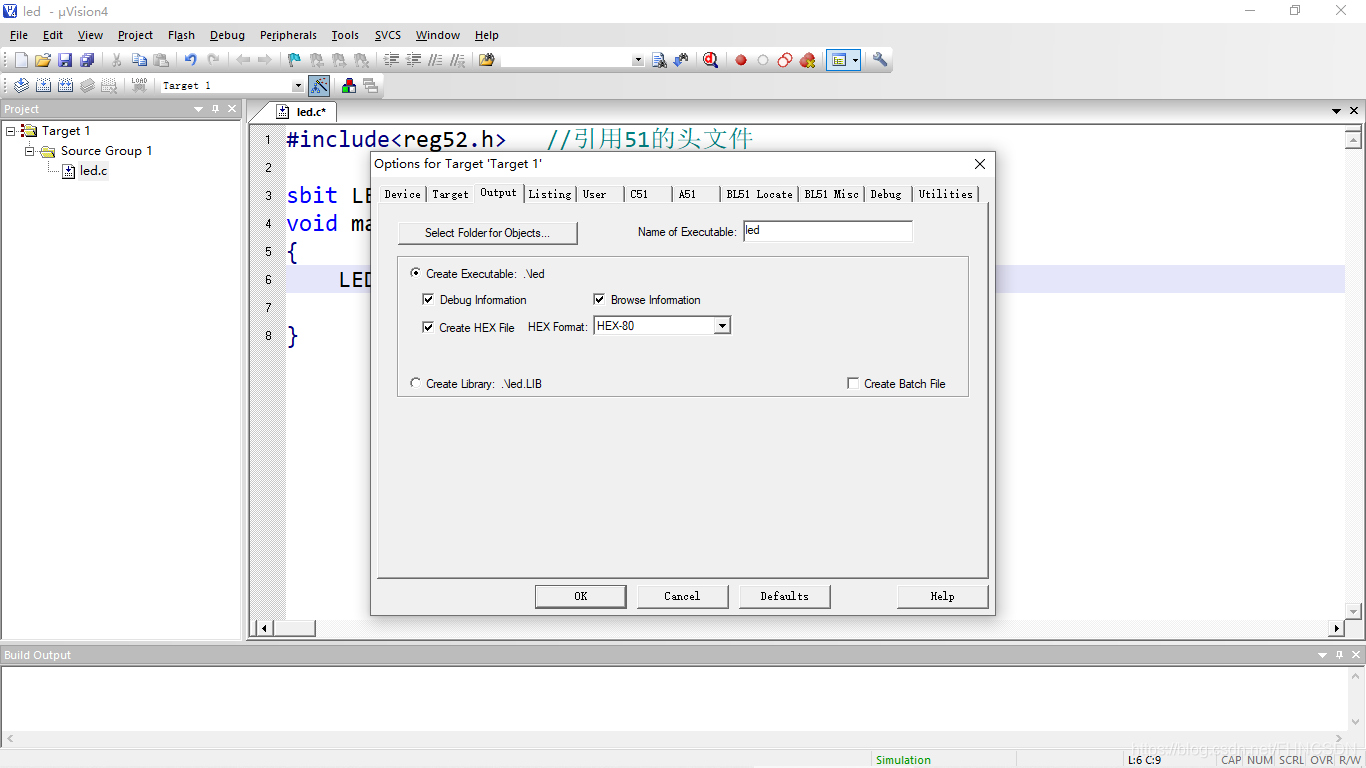This screenshot has width=1366, height=768.
Task: Open the Flash menu
Action: pos(181,35)
